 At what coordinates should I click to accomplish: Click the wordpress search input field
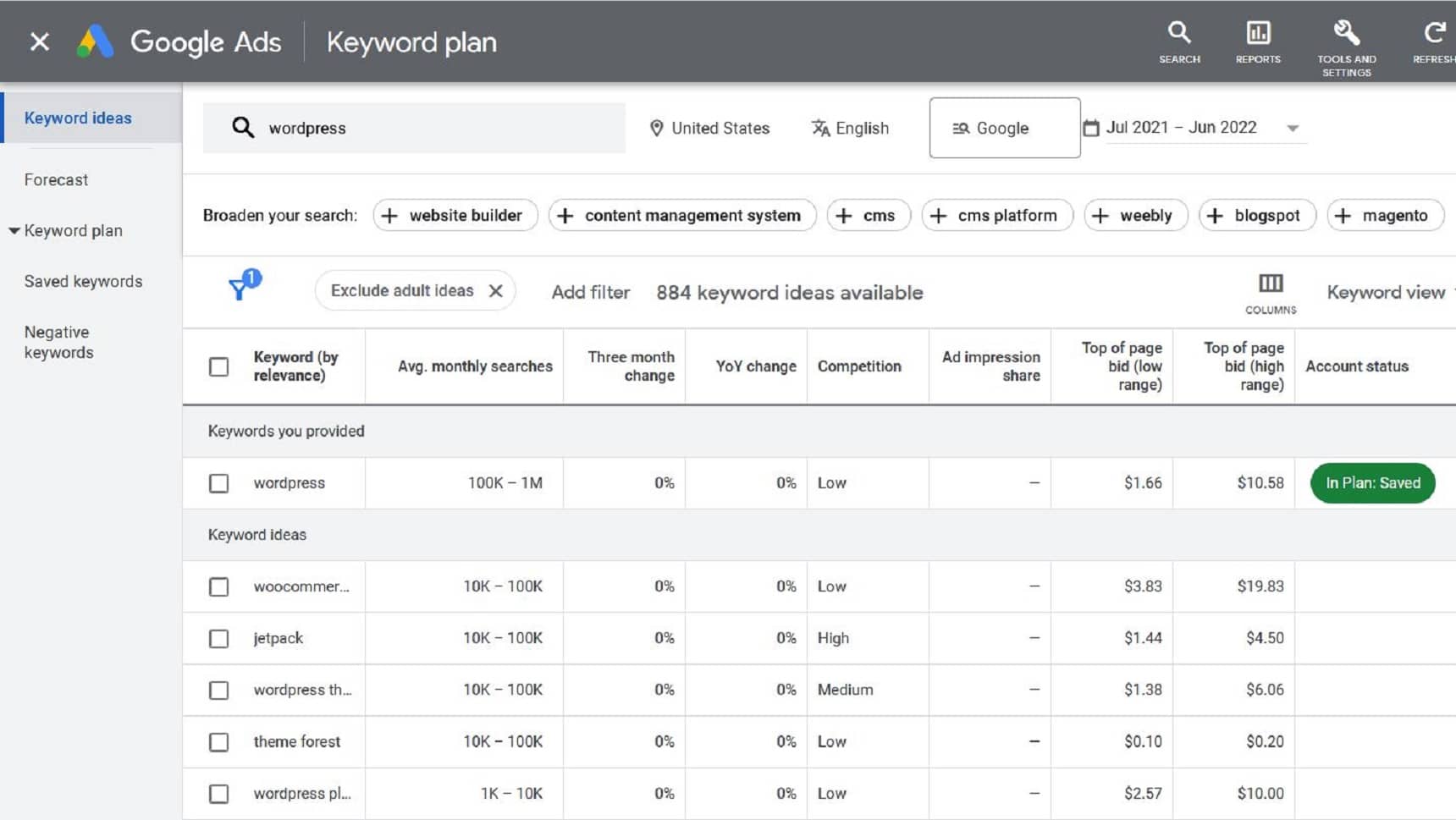coord(414,128)
